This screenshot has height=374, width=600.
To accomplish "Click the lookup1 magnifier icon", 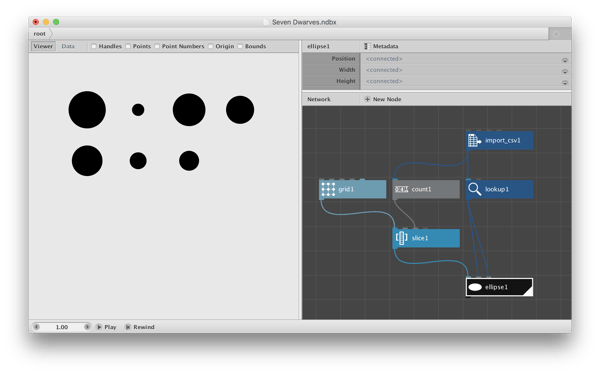I will (474, 189).
